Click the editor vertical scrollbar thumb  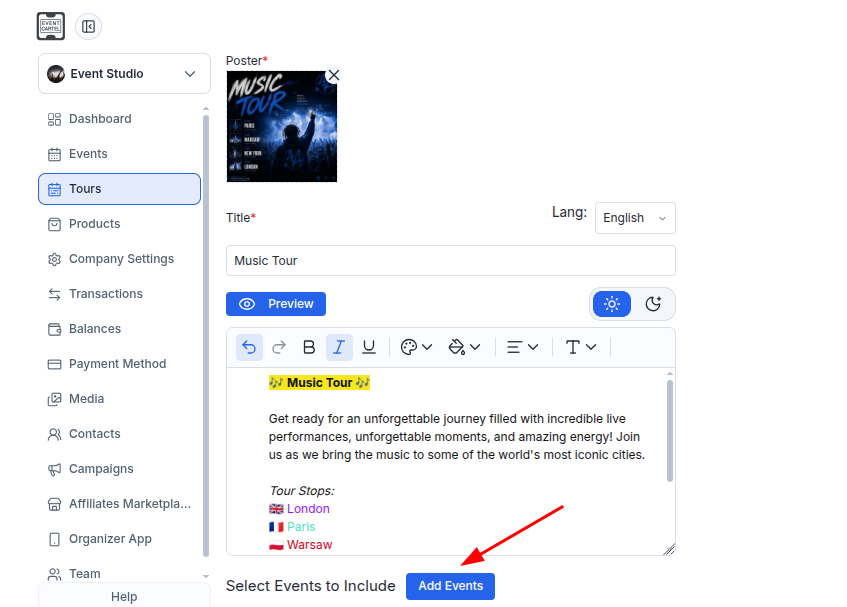(x=670, y=430)
